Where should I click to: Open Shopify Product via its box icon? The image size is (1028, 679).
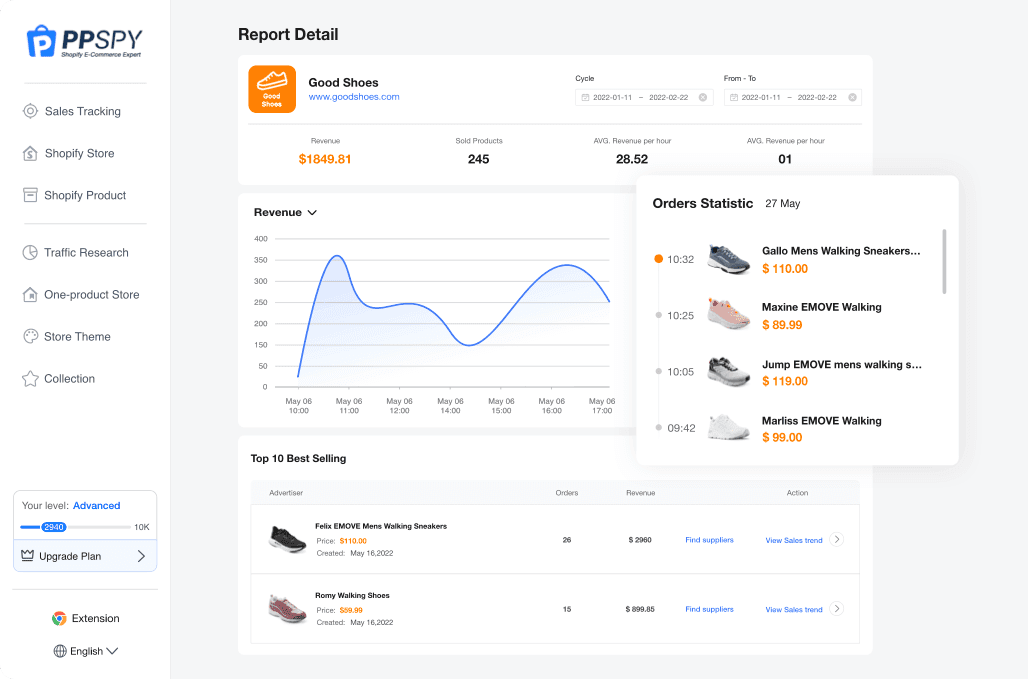(x=31, y=195)
